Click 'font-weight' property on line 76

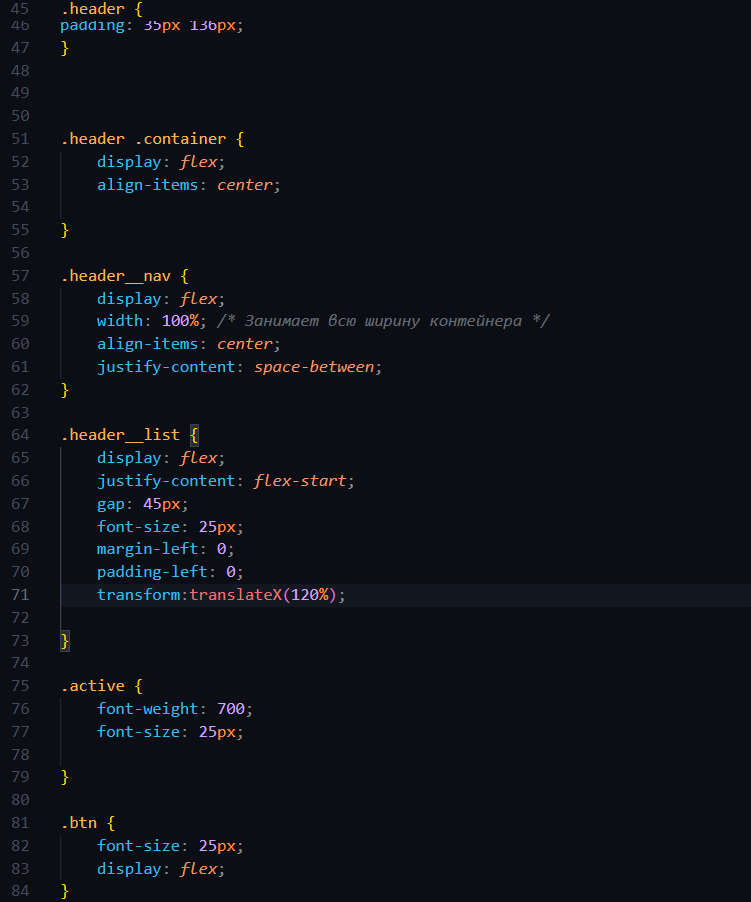click(148, 709)
